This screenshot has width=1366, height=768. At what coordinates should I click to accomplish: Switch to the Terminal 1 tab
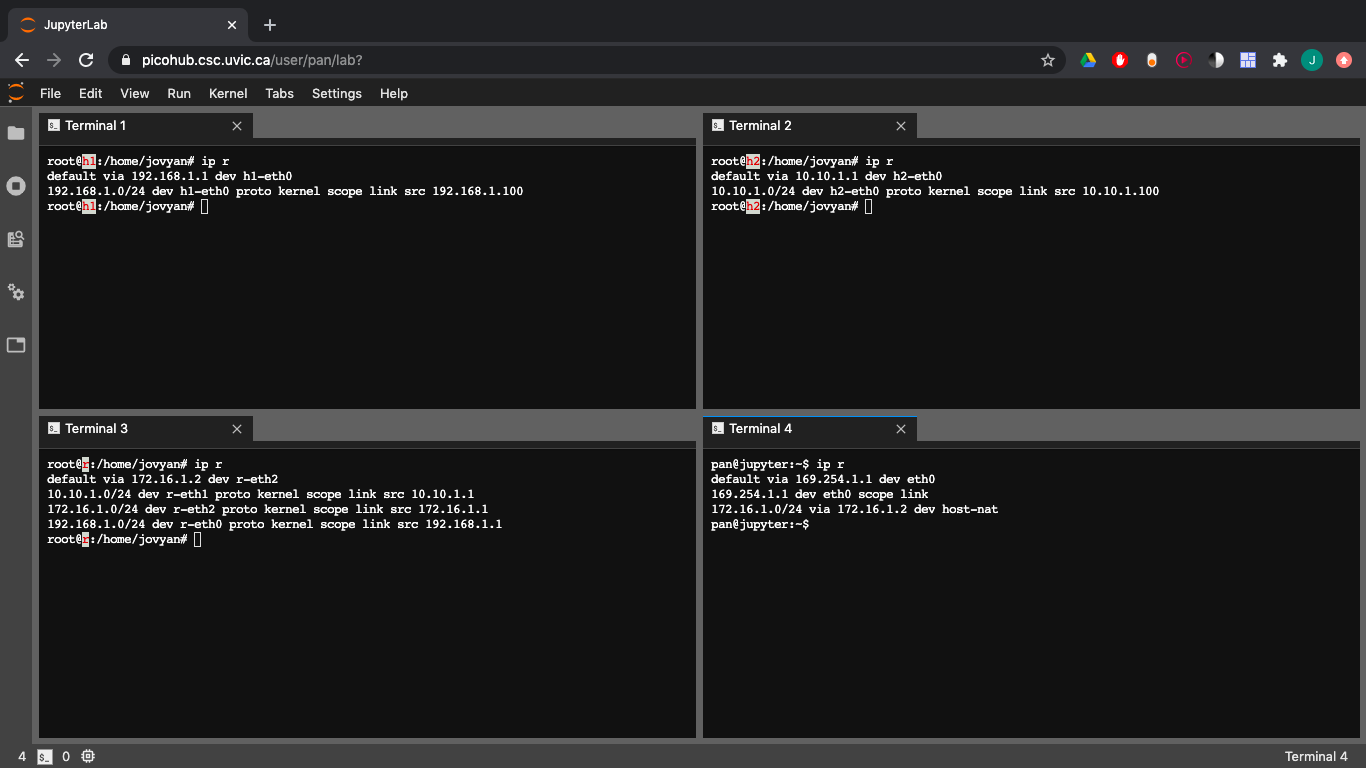click(95, 126)
